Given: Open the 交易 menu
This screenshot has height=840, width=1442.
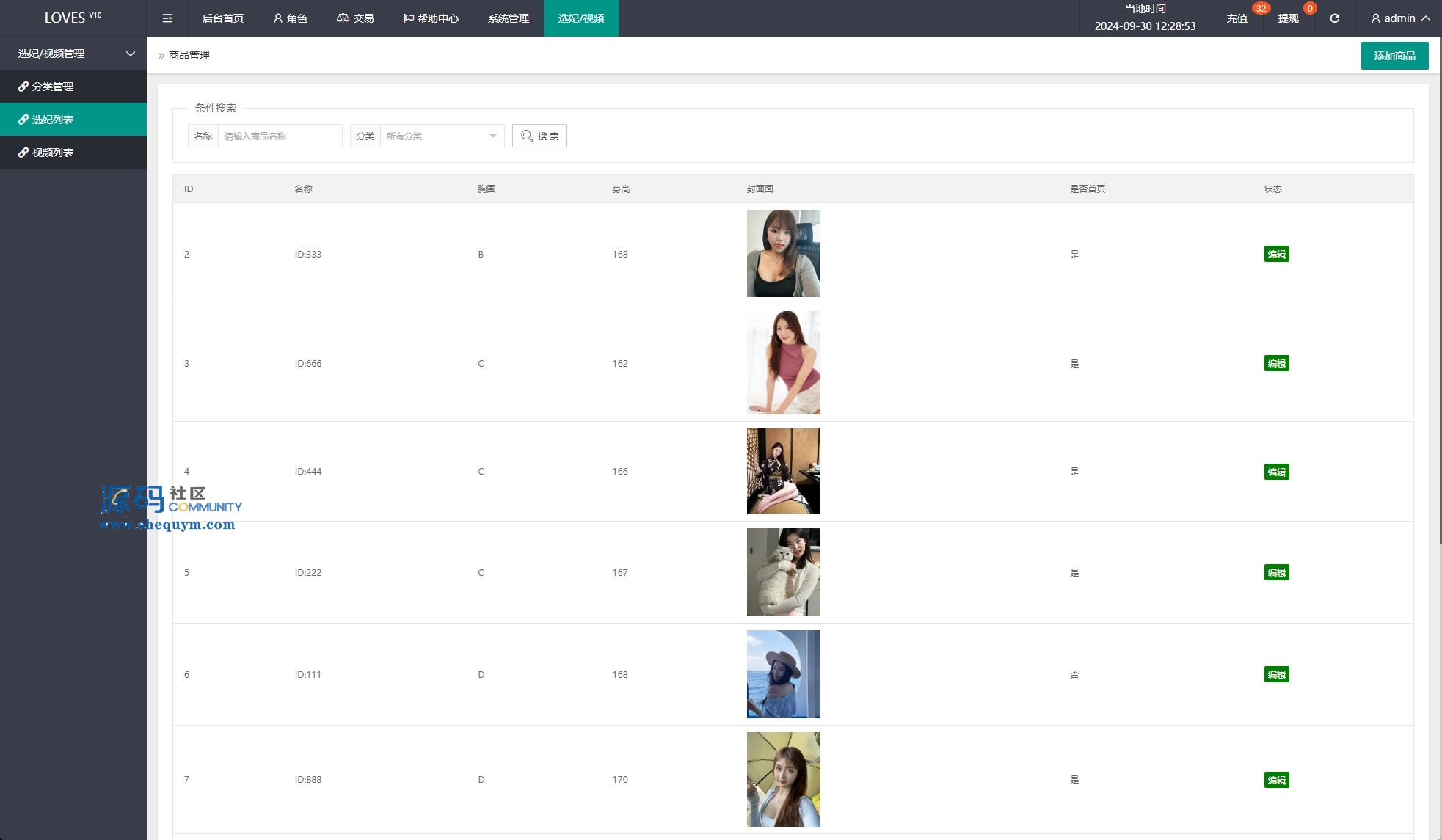Looking at the screenshot, I should point(356,18).
